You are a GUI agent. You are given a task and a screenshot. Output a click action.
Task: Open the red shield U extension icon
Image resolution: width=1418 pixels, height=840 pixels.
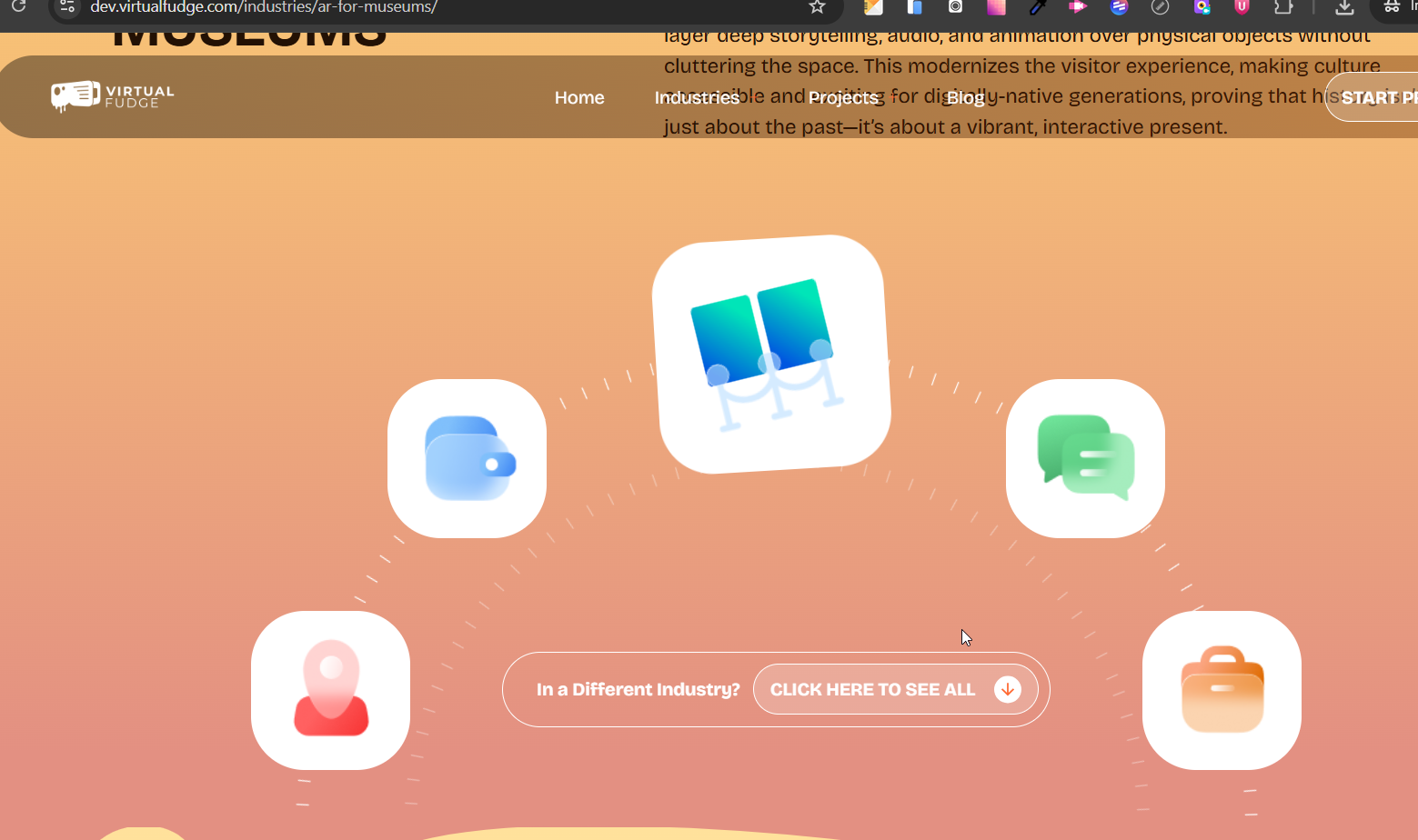click(x=1242, y=6)
